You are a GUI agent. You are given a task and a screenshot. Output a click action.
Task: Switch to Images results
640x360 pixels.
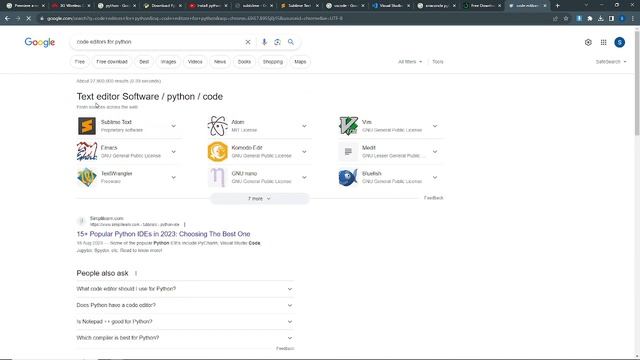point(168,62)
